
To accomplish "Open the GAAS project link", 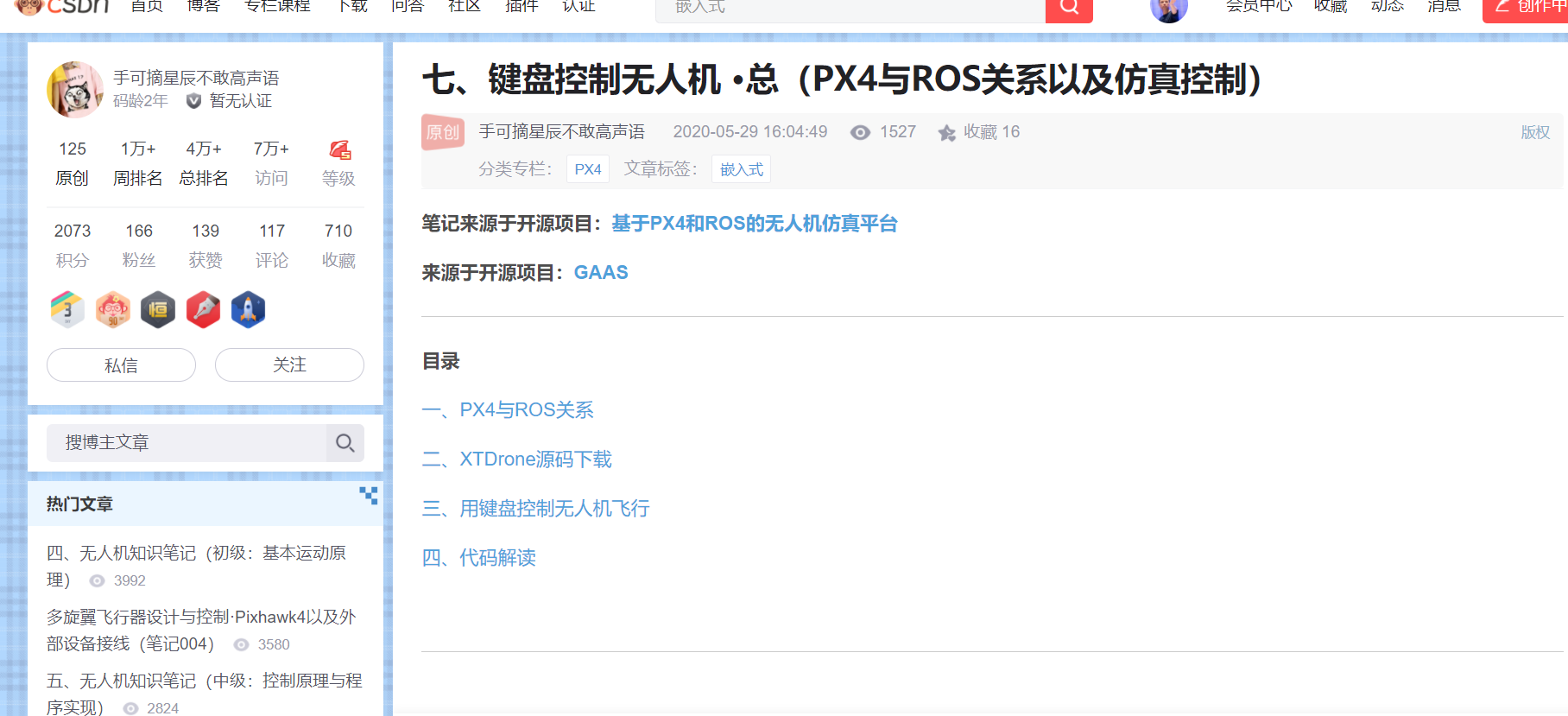I will click(601, 273).
